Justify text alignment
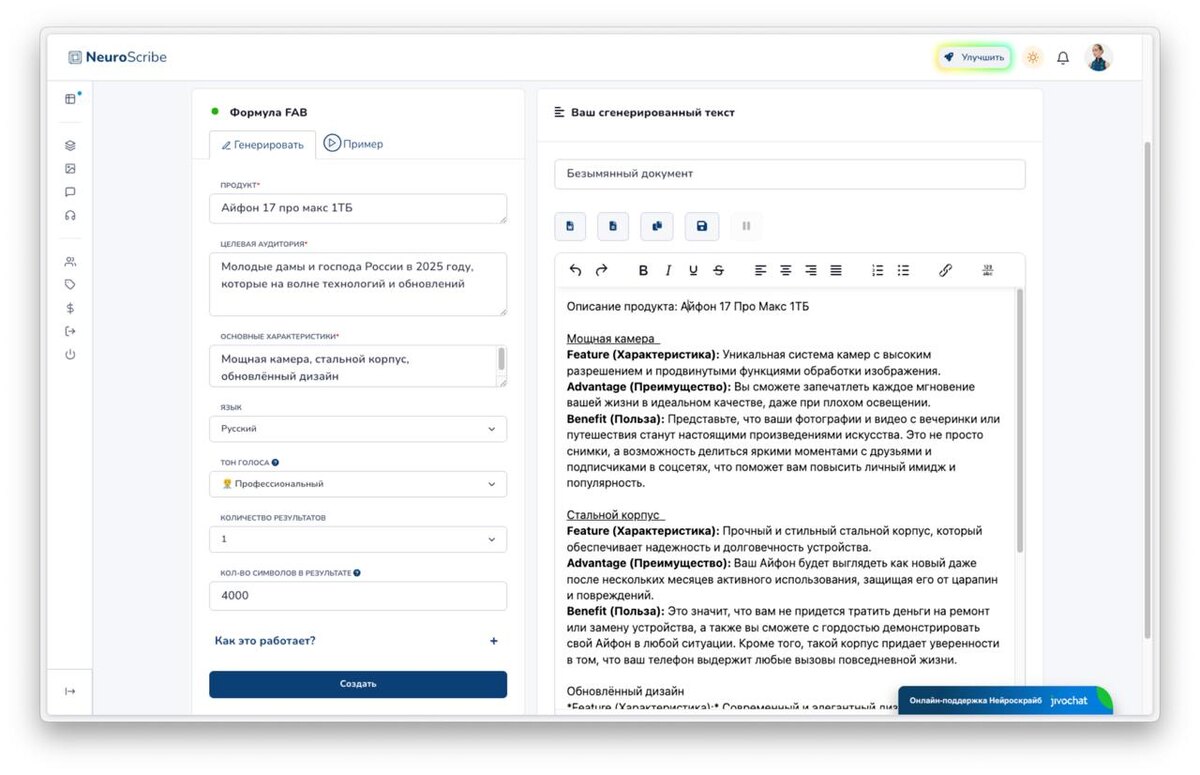The image size is (1200, 775). pos(836,270)
